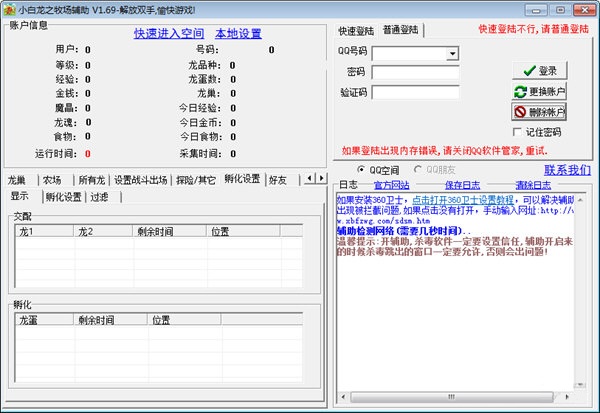Click the 剩余时间 column header in 交配 table
The image size is (600, 413).
(x=170, y=231)
